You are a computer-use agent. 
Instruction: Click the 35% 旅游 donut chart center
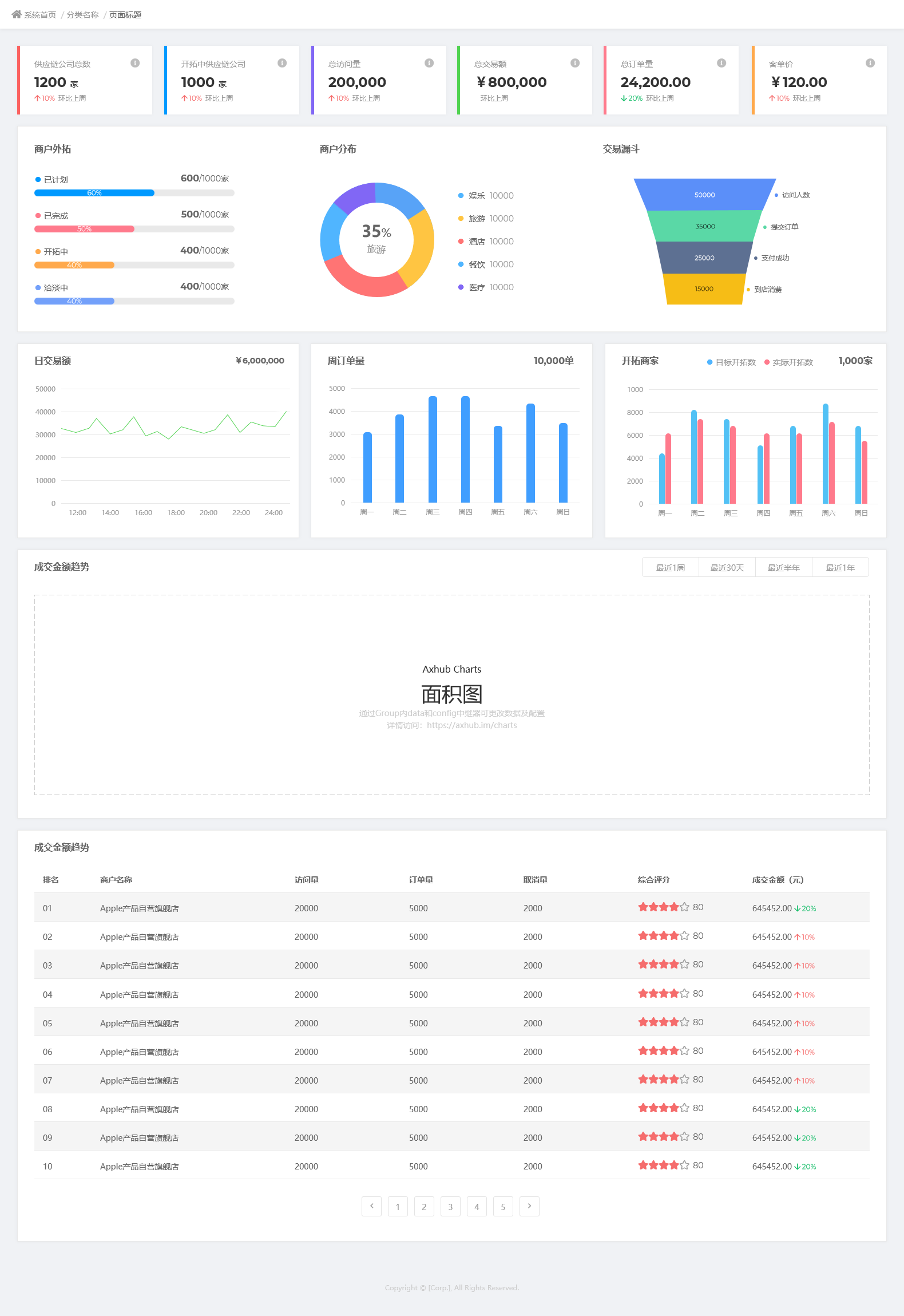point(376,239)
